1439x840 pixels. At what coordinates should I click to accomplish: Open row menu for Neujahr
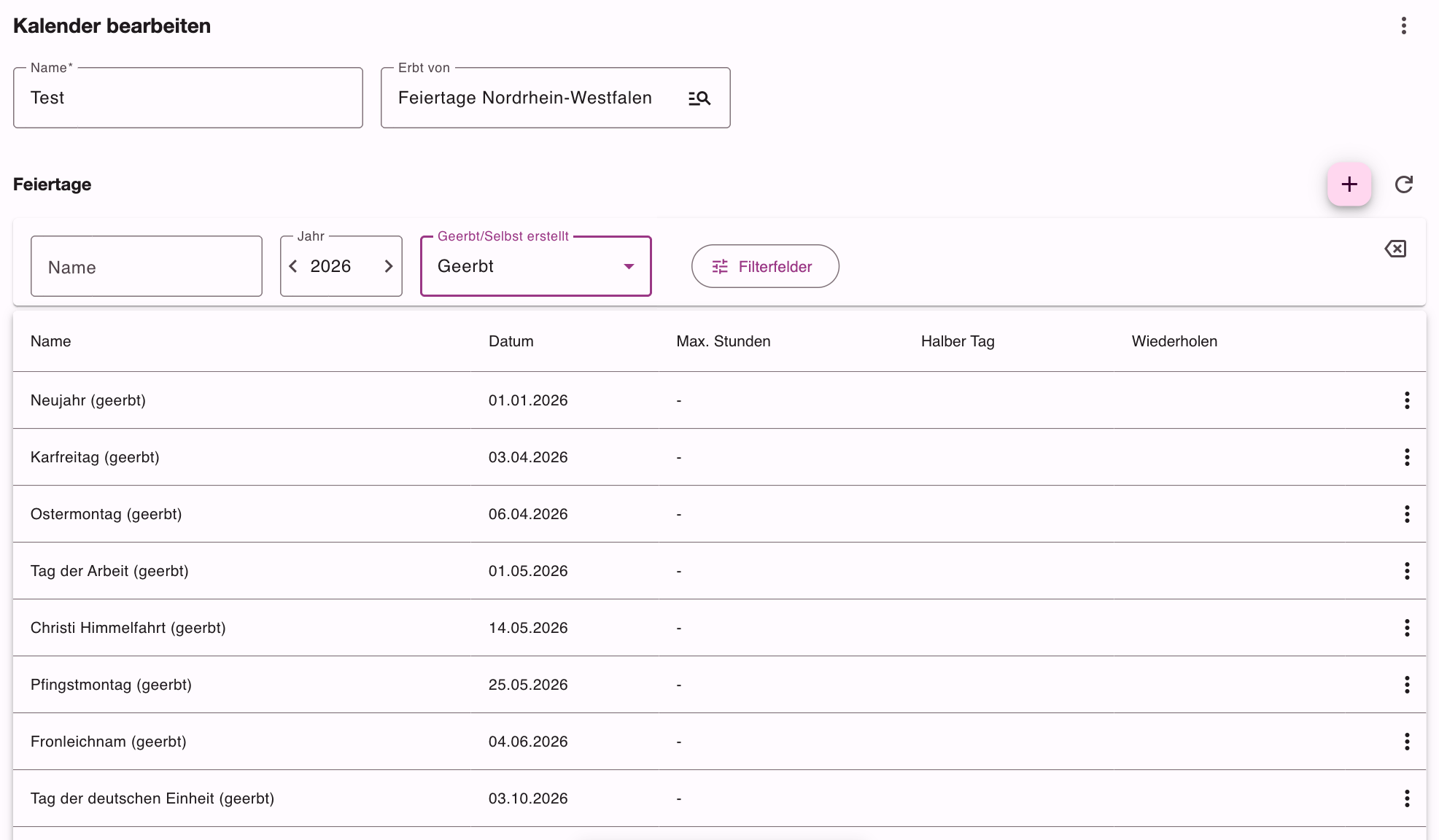tap(1407, 400)
